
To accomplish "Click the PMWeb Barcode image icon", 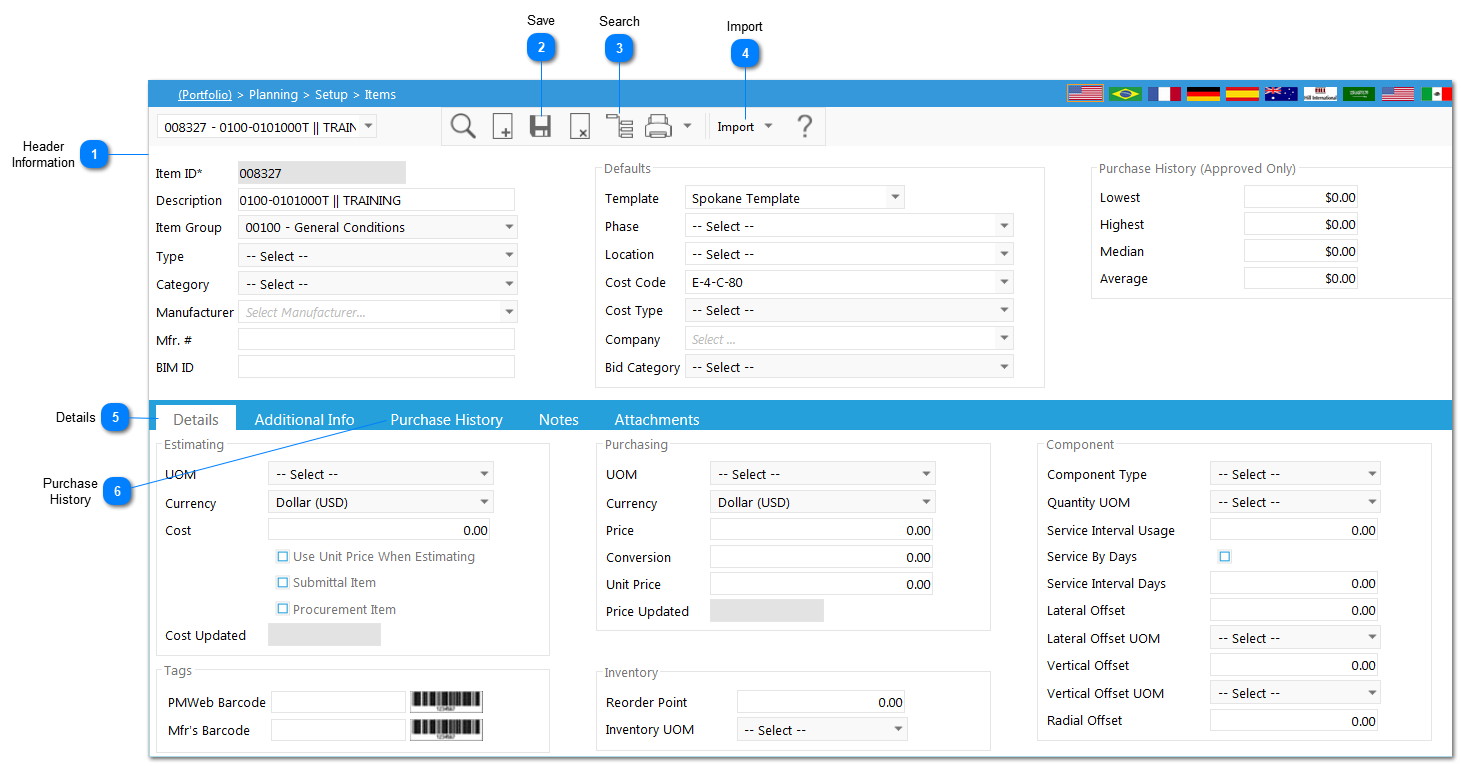I will [446, 702].
